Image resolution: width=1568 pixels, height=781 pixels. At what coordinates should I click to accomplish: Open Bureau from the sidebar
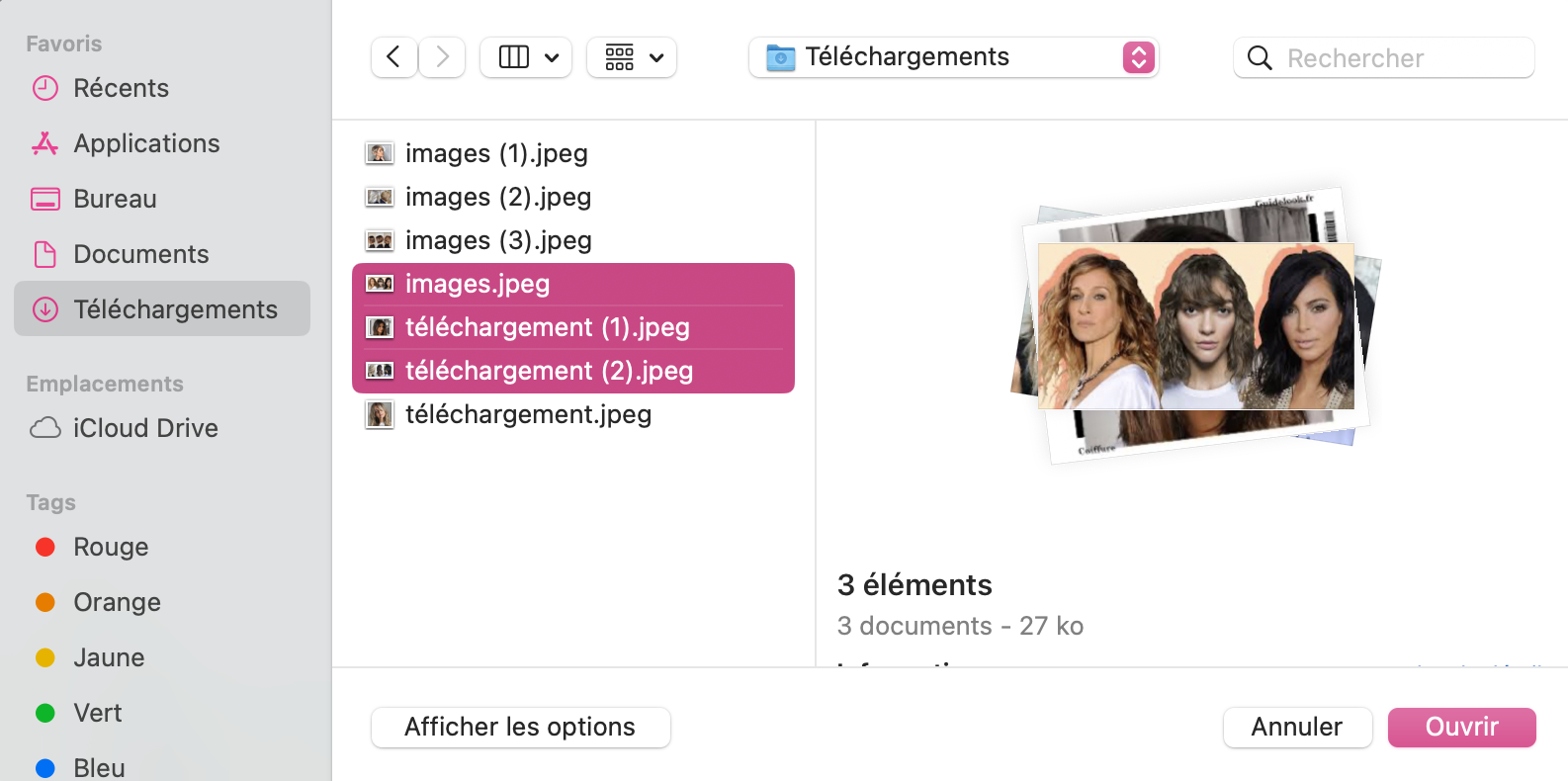click(x=115, y=199)
